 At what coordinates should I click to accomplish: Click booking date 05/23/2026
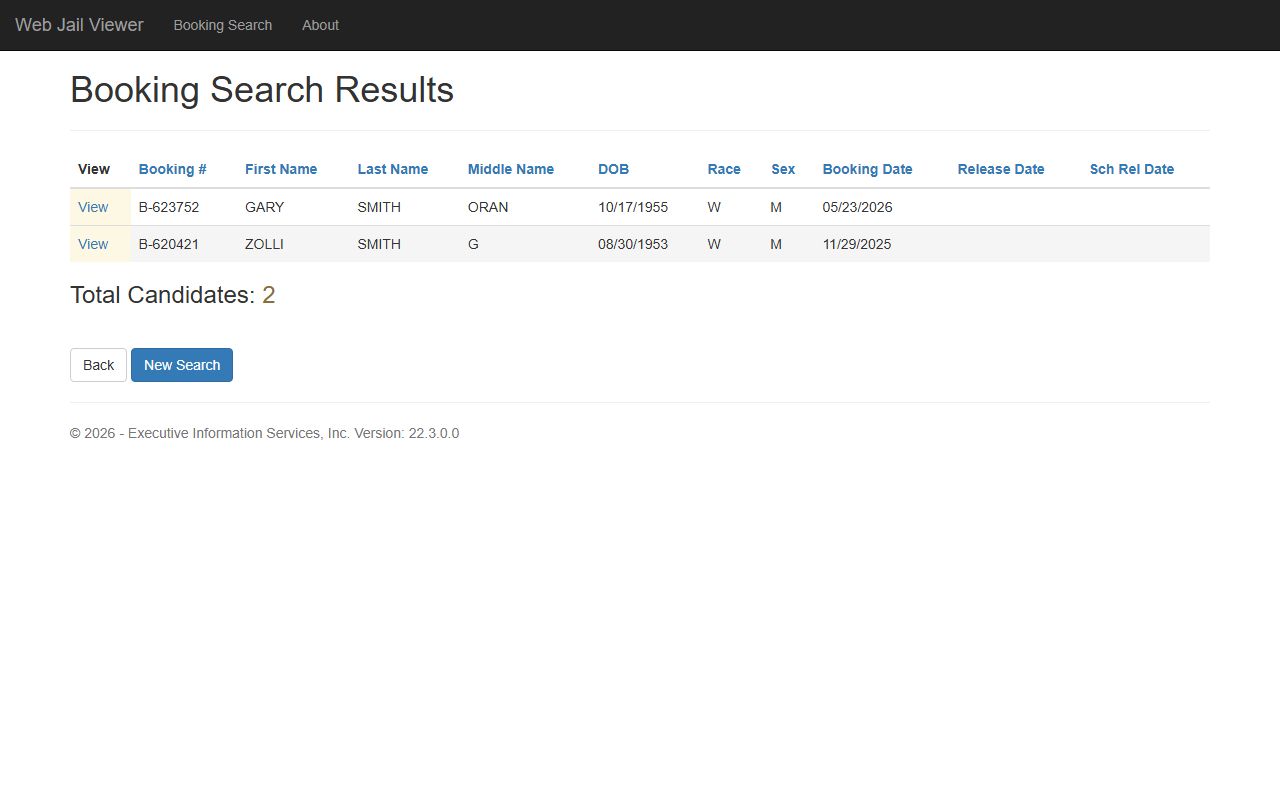[857, 207]
